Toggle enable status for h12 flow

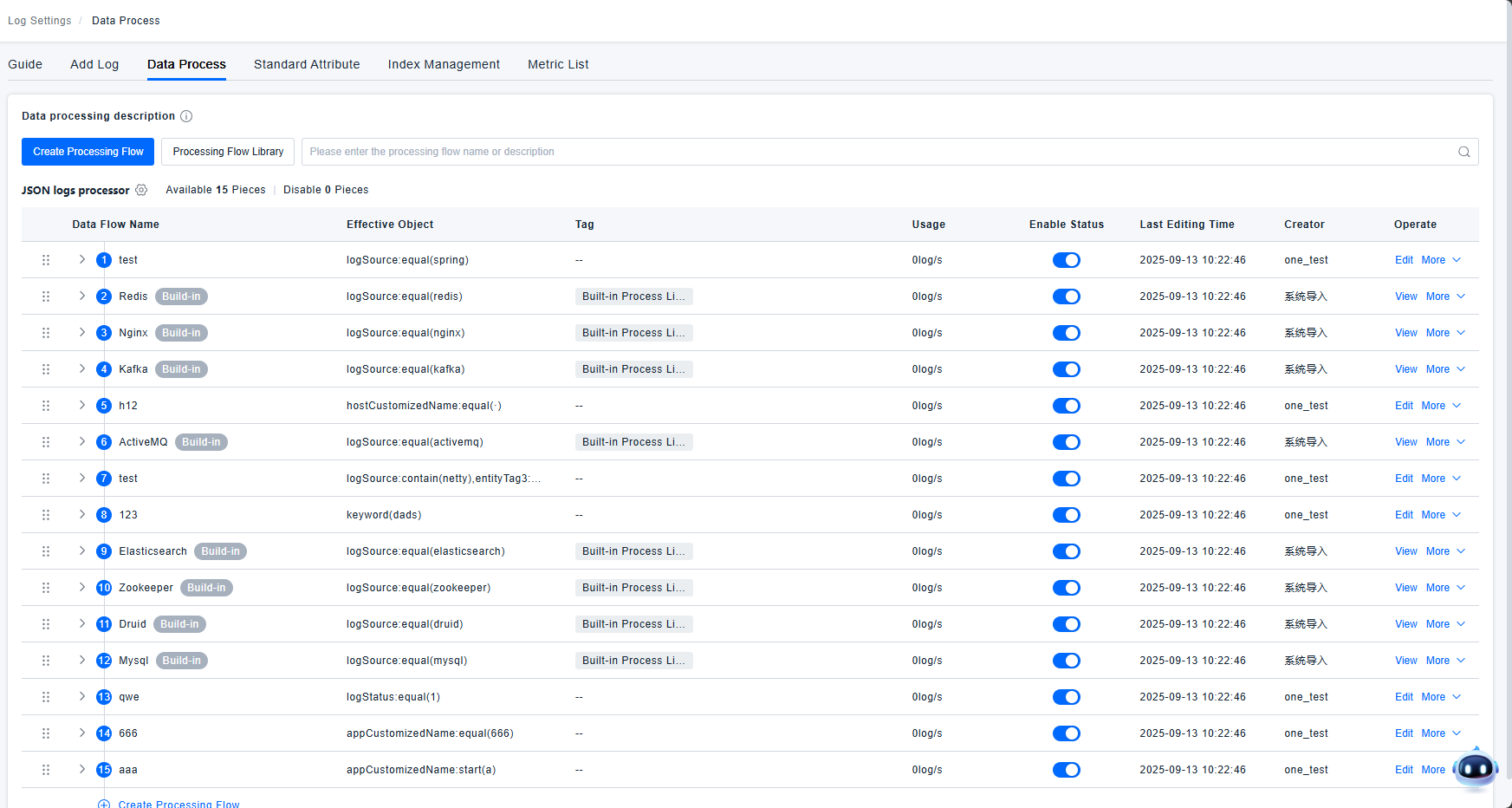click(1066, 406)
